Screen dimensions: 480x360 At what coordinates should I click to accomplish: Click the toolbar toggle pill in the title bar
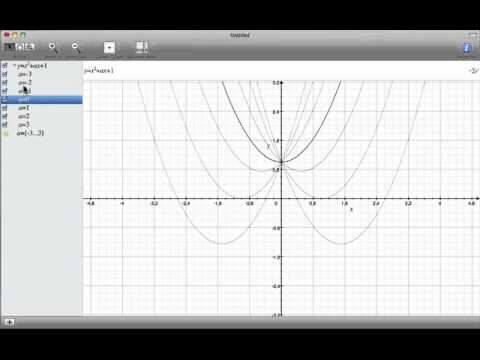(472, 34)
